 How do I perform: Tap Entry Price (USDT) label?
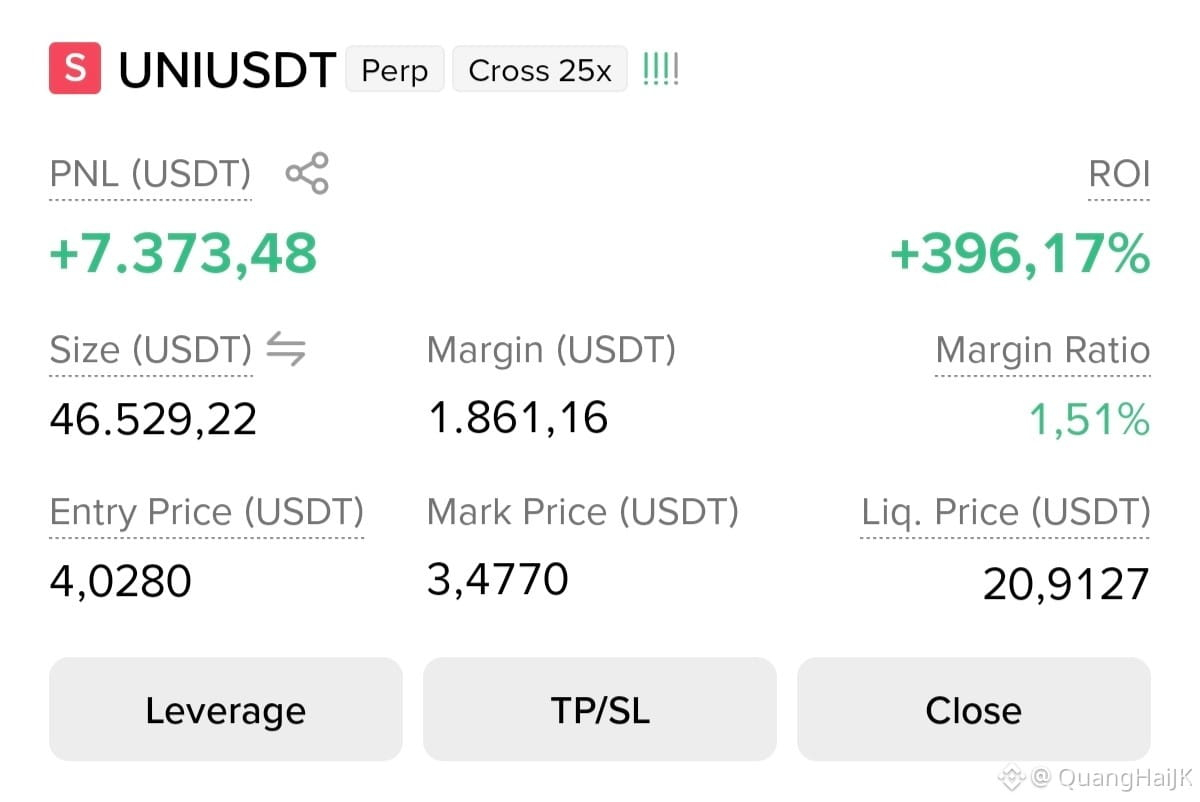(x=207, y=512)
